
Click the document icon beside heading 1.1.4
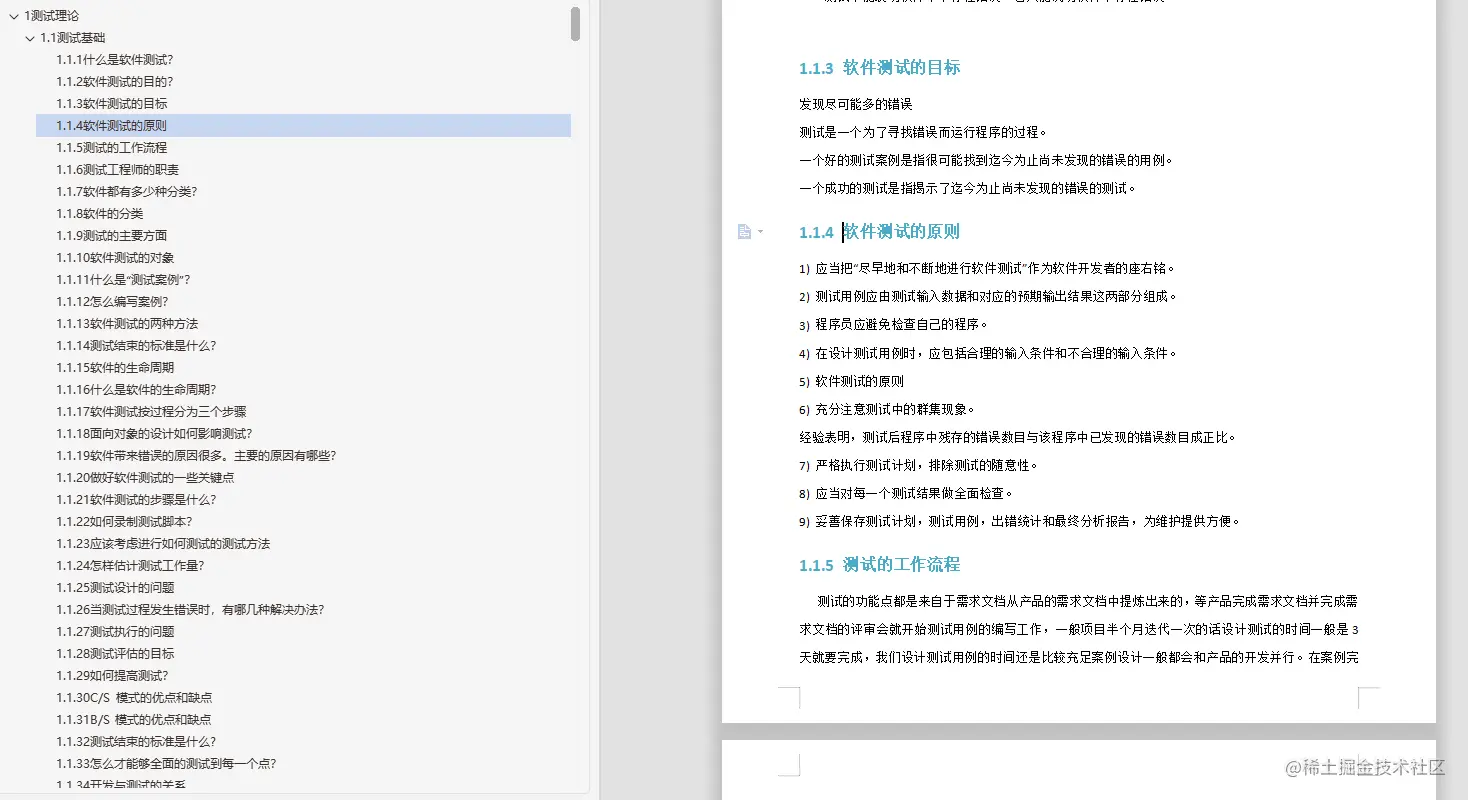coord(745,231)
